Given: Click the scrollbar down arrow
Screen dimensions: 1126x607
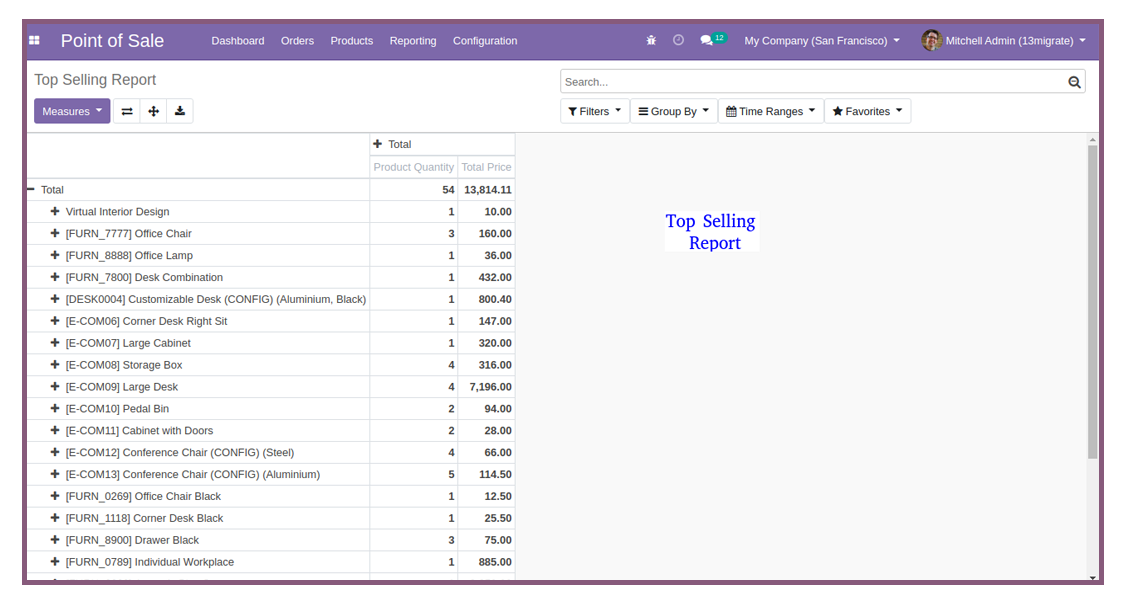Looking at the screenshot, I should 1092,578.
